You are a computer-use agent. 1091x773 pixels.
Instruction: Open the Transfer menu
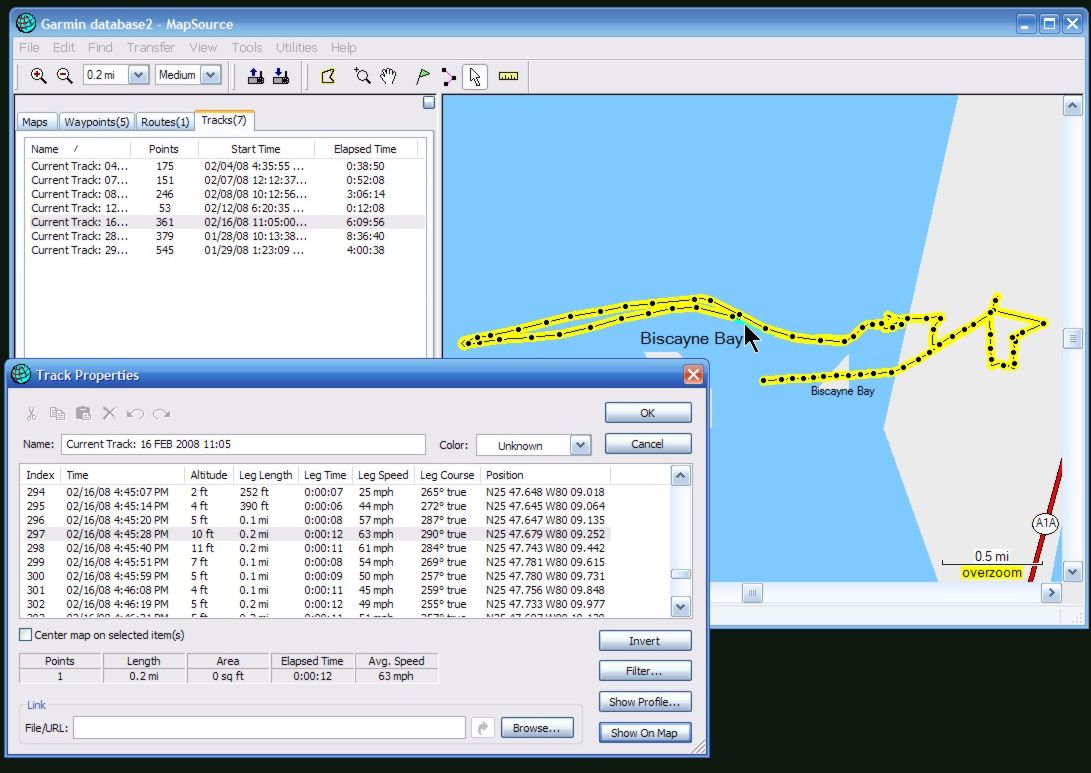150,47
